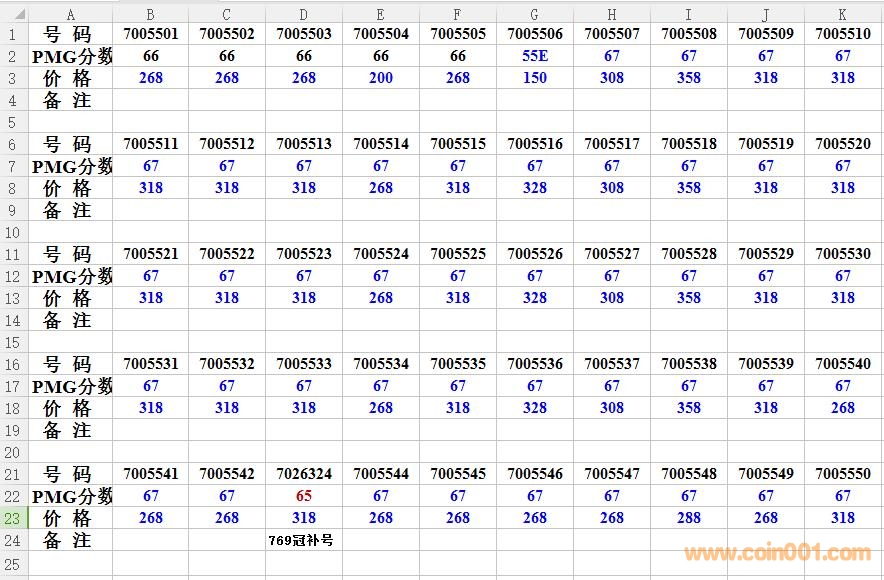The width and height of the screenshot is (884, 580).
Task: Select row 15 via its header
Action: coord(14,342)
